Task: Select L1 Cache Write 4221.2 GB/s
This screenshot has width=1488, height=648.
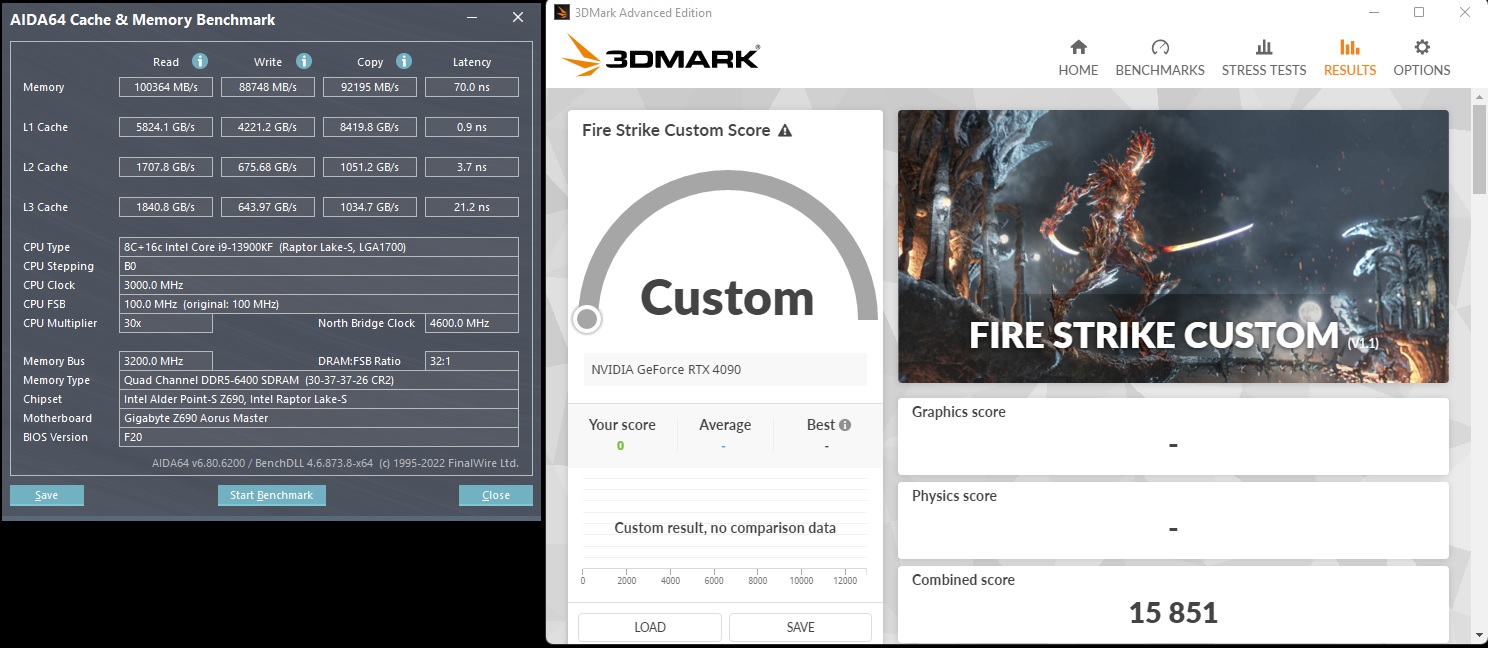Action: 268,127
